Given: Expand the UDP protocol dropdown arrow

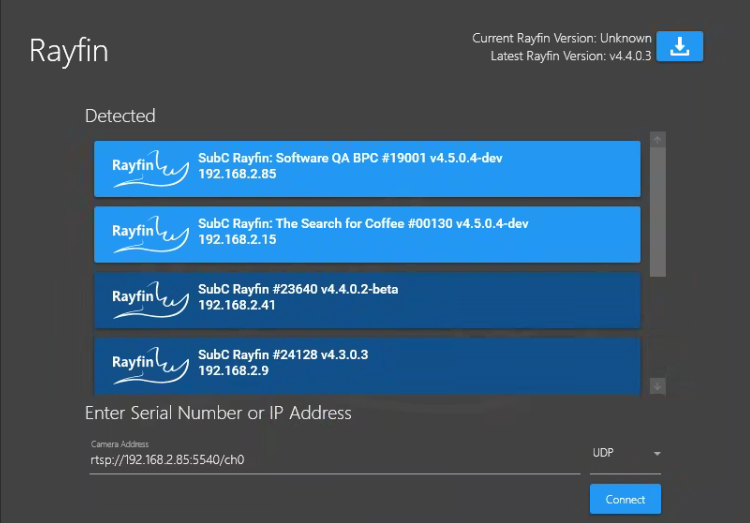Looking at the screenshot, I should pyautogui.click(x=657, y=453).
